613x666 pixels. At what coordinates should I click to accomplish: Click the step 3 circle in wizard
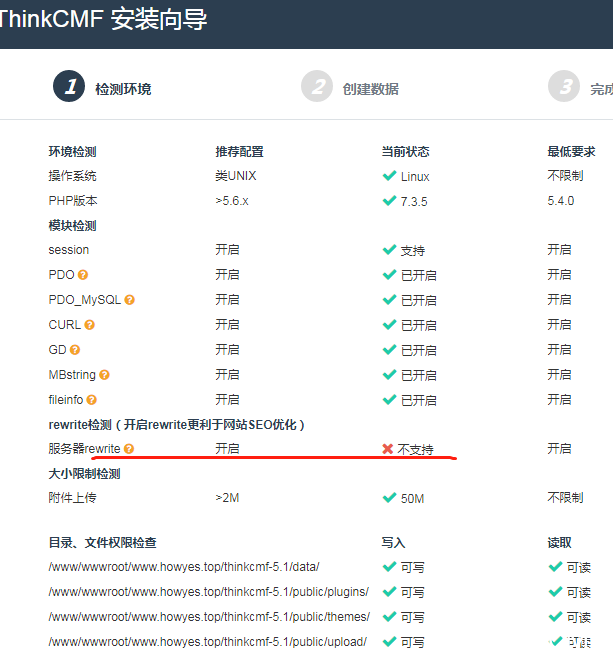565,87
